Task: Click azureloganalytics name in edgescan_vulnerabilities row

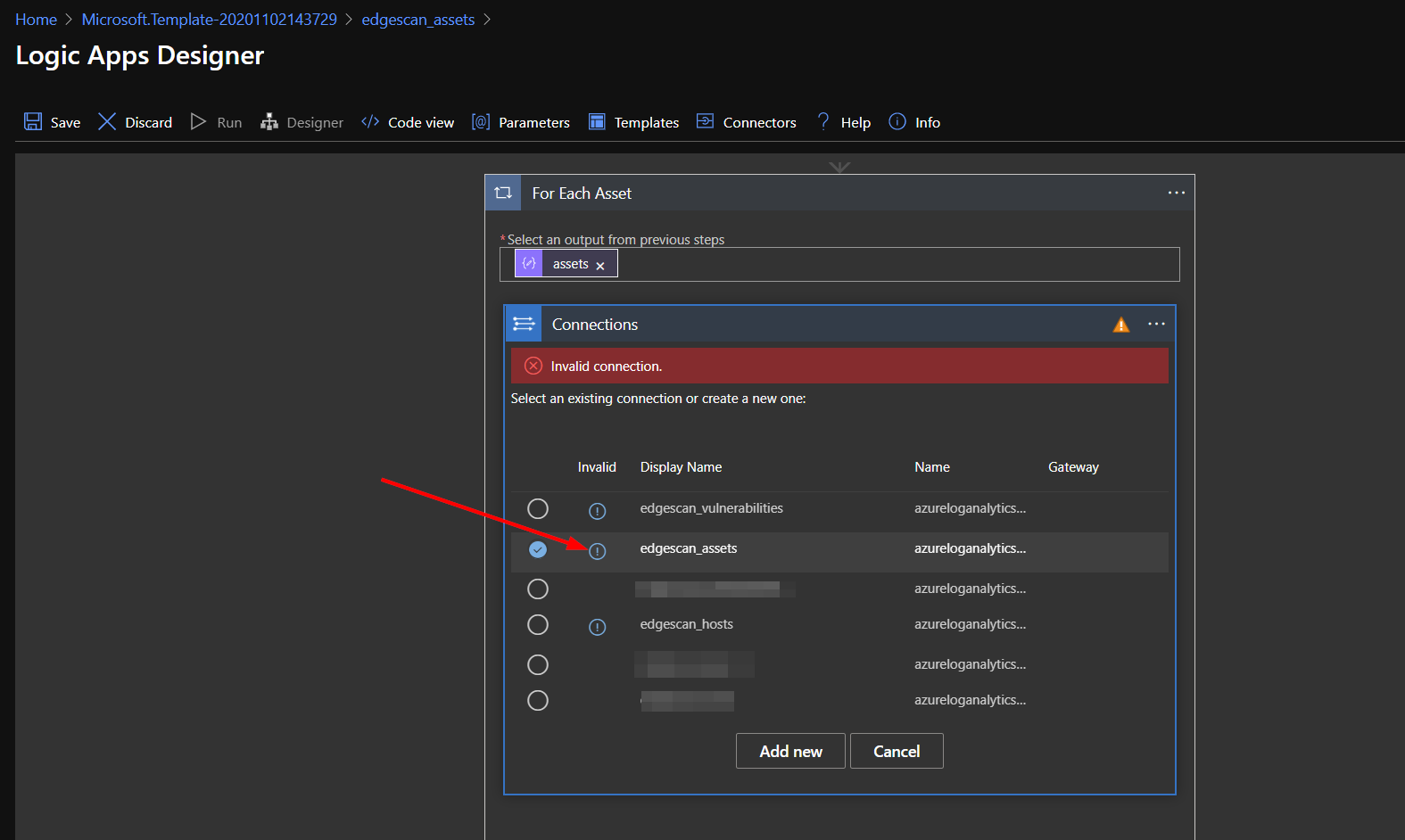Action: point(970,508)
